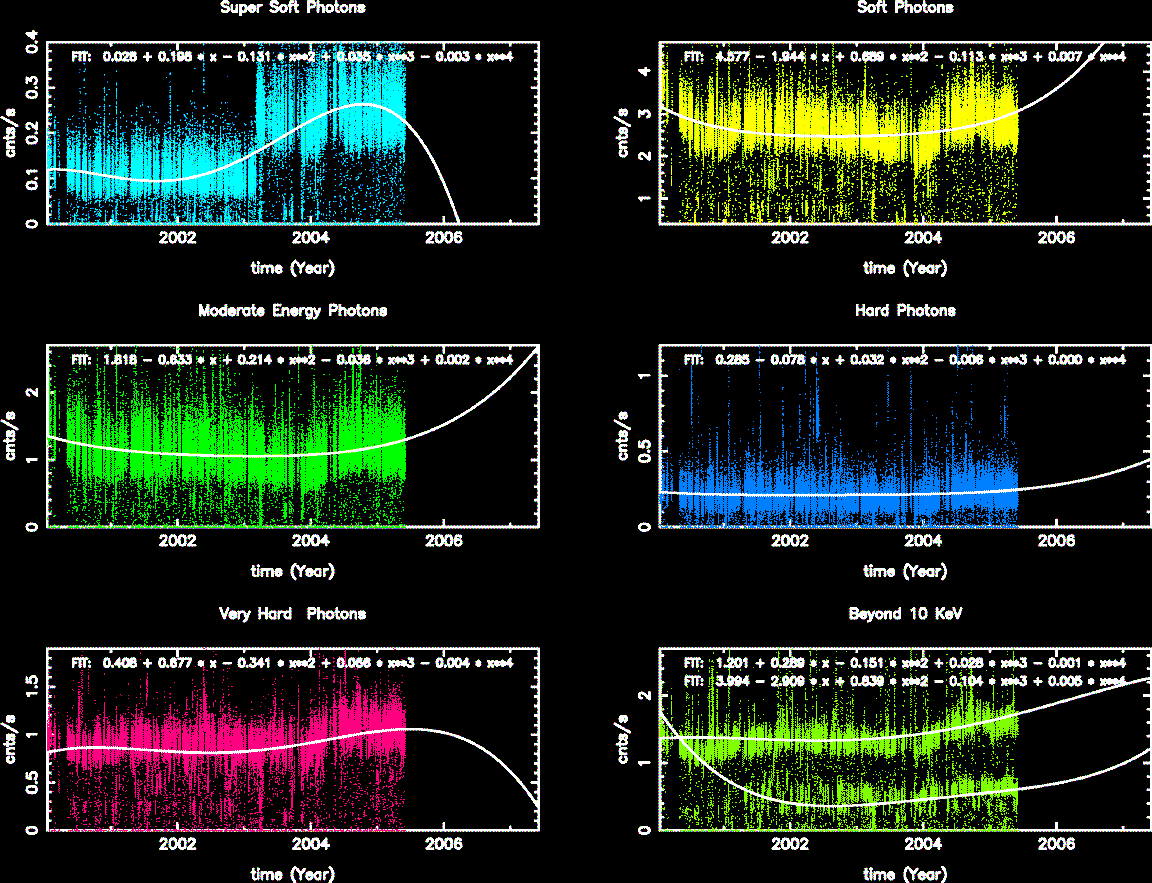Viewport: 1152px width, 883px height.
Task: Click the 2006 tick label under Super Soft Photons
Action: (x=443, y=238)
